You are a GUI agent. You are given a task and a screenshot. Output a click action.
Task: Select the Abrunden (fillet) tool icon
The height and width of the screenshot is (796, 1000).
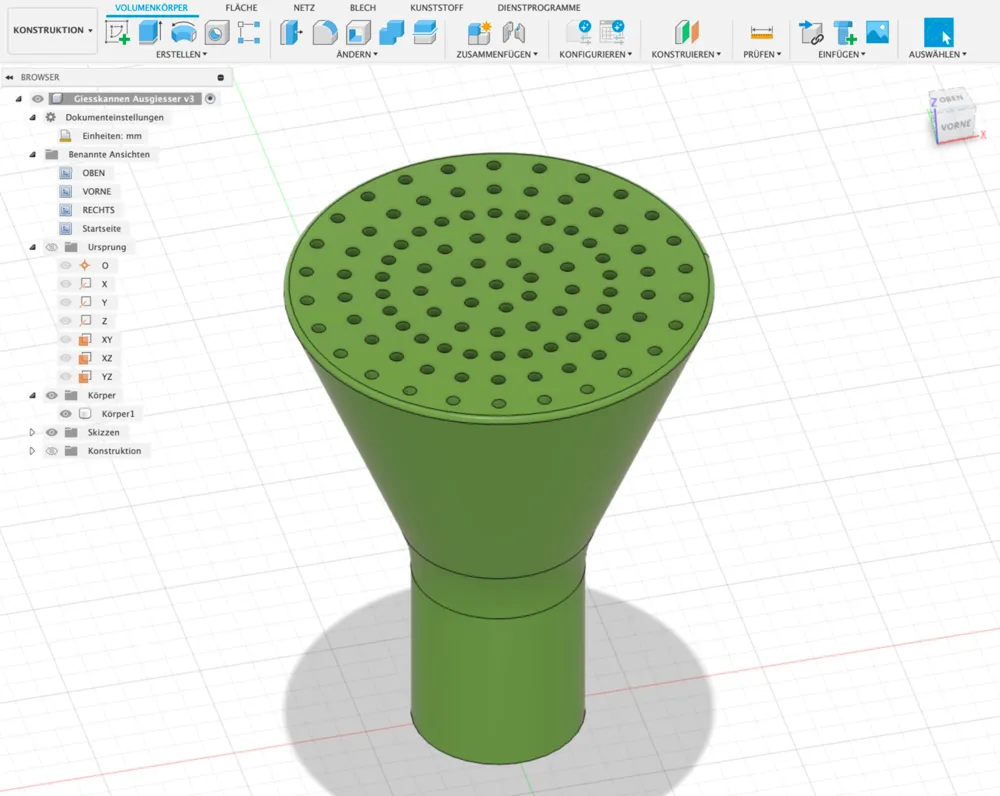pos(325,33)
